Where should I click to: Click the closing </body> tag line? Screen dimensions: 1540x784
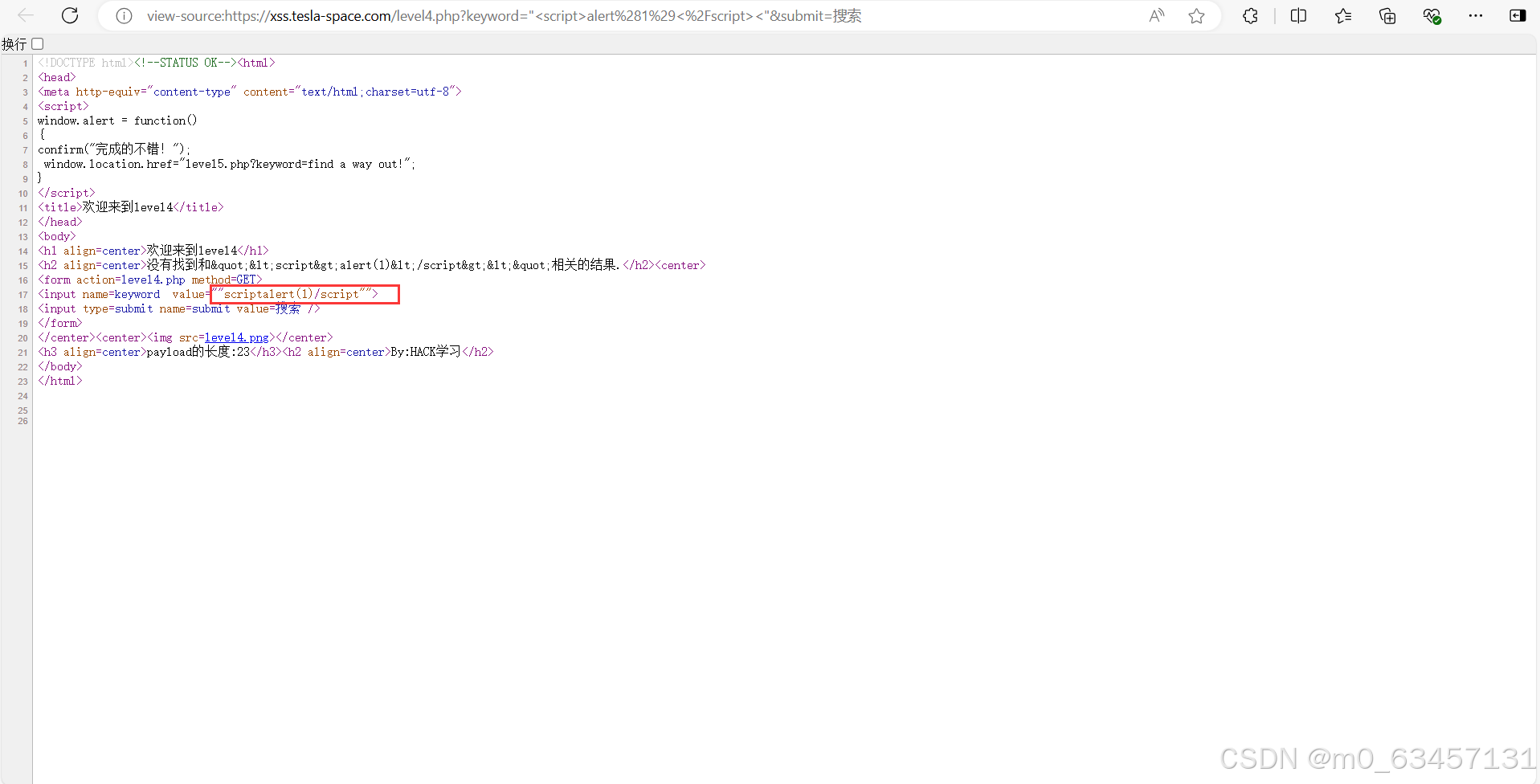(x=60, y=366)
